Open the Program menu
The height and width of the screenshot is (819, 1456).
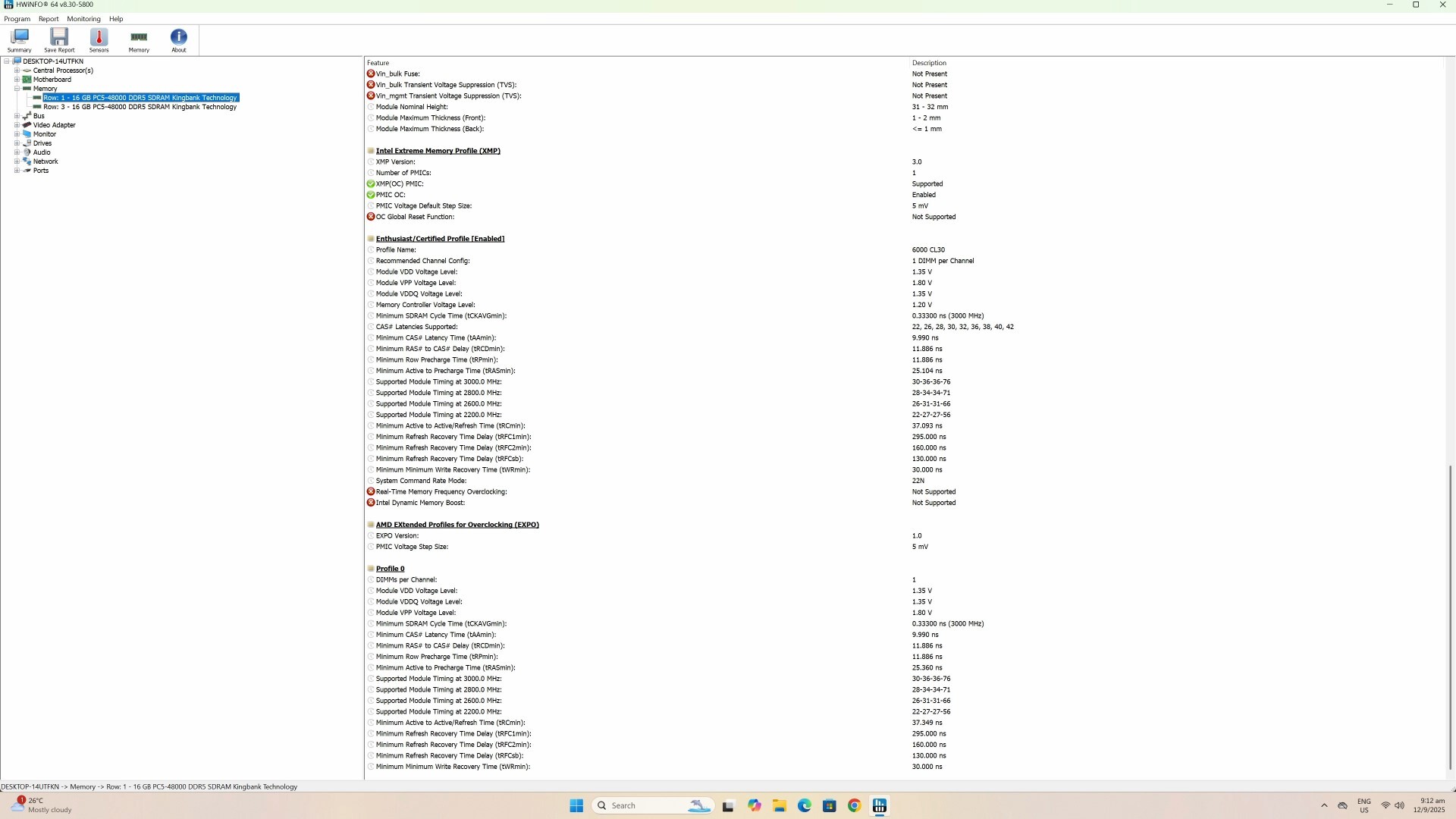coord(17,19)
